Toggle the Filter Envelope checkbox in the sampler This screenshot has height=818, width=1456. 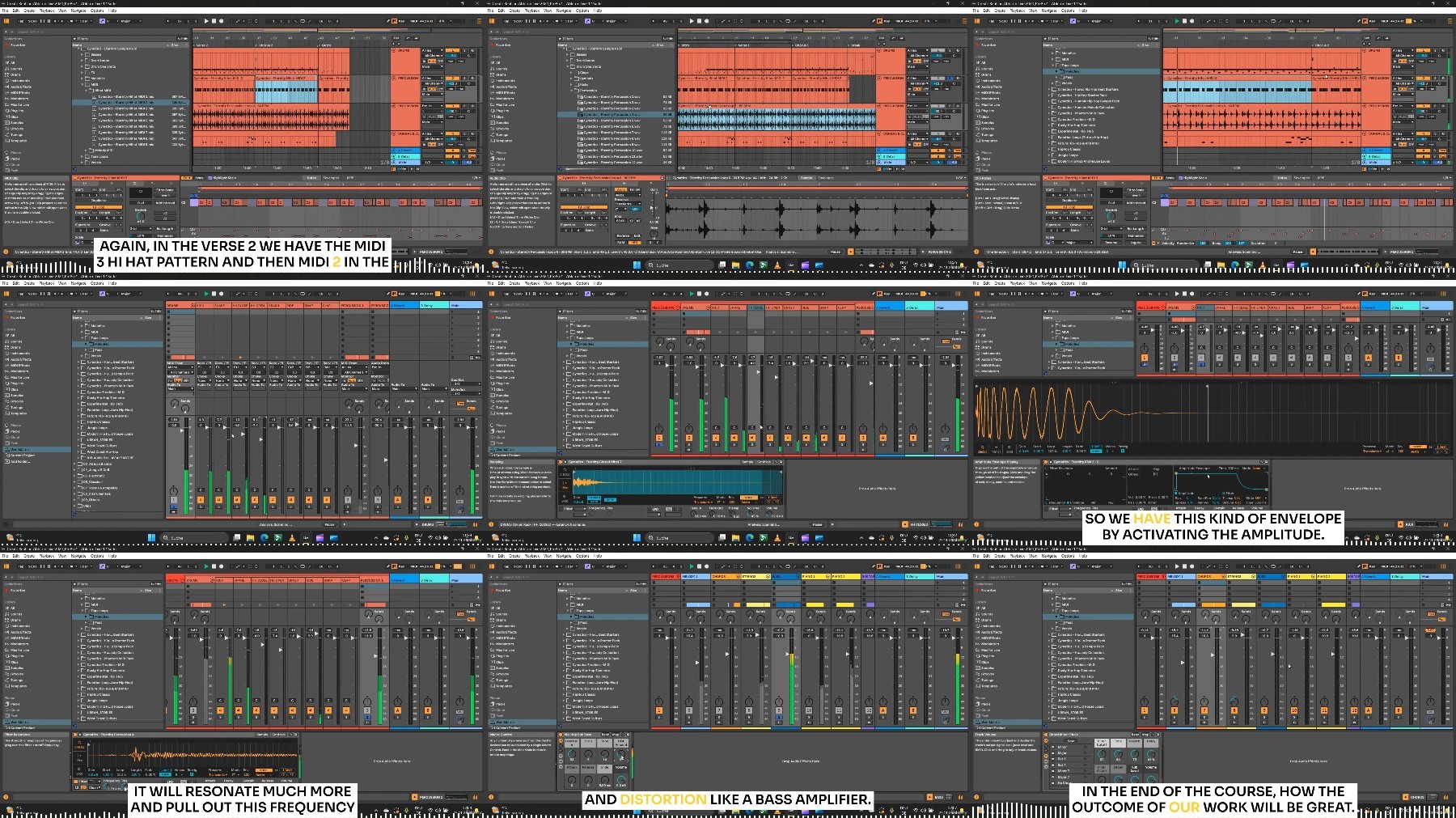click(x=1048, y=468)
